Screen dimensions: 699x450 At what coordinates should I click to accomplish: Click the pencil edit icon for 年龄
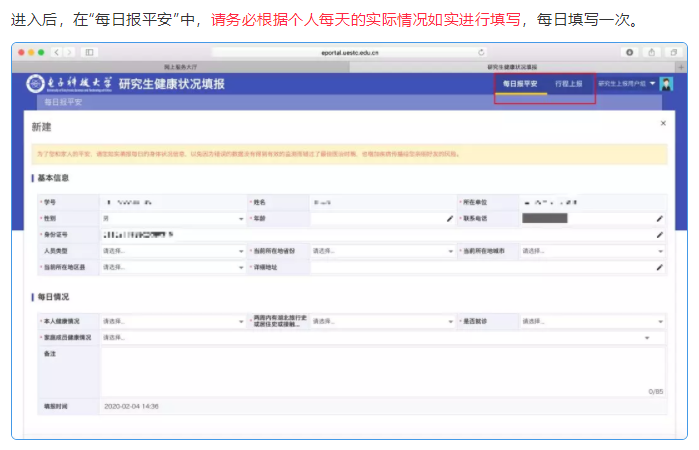click(449, 218)
